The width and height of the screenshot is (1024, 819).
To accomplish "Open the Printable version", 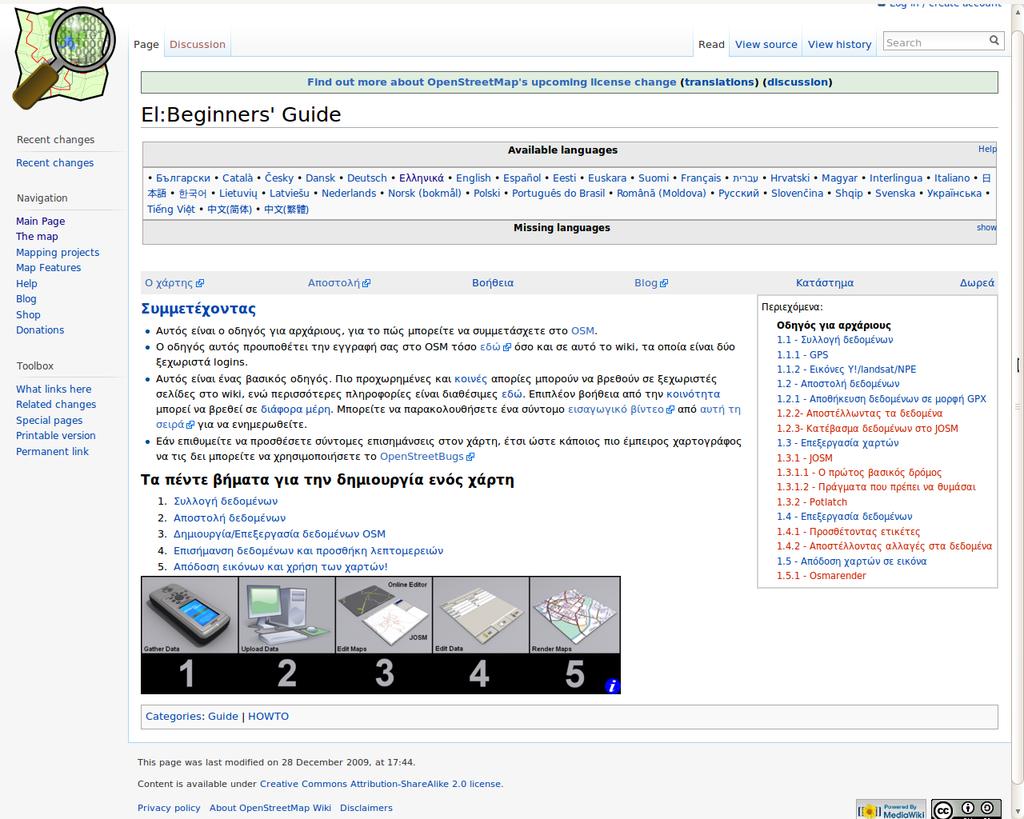I will click(56, 436).
